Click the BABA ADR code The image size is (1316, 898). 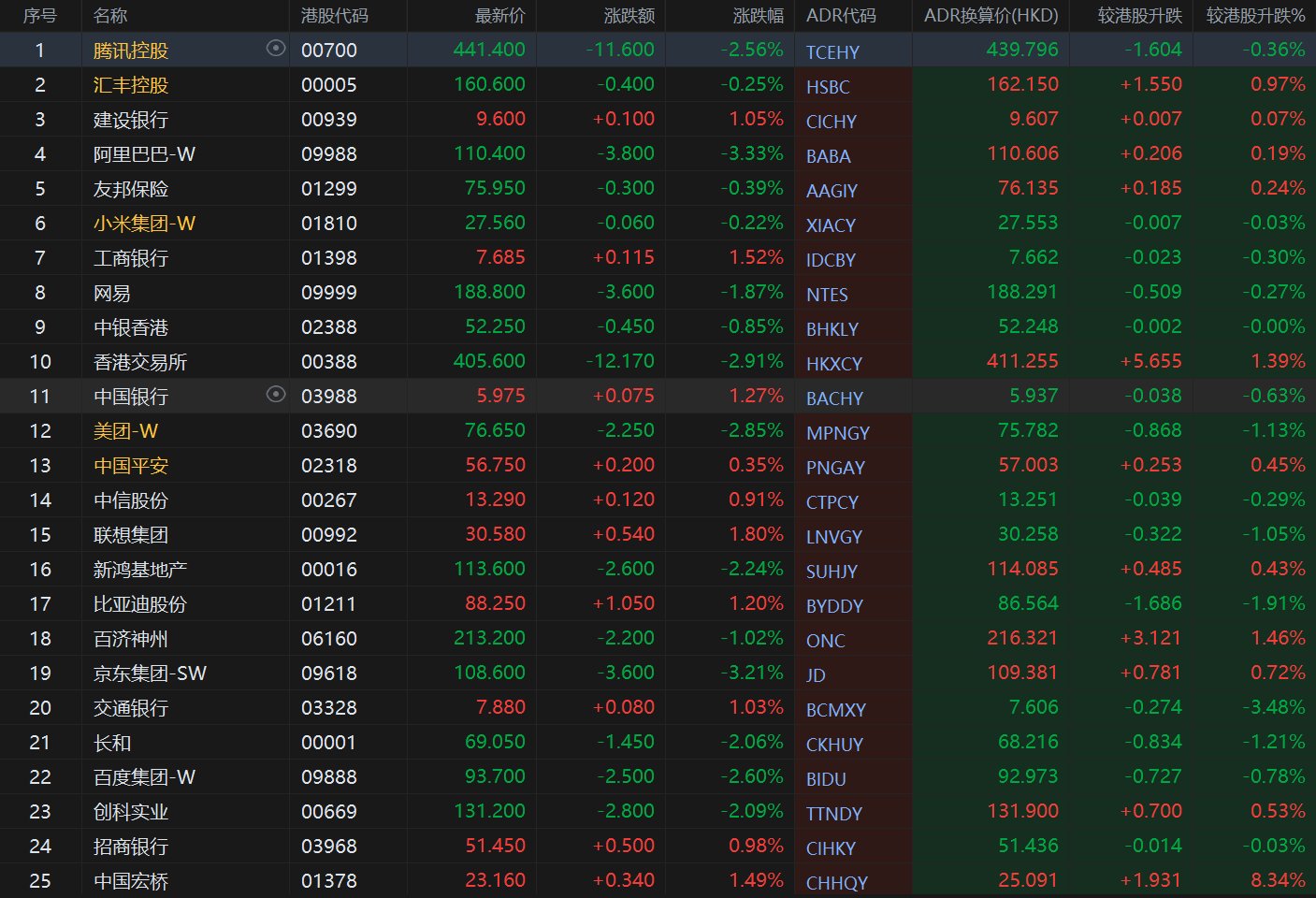coord(829,156)
